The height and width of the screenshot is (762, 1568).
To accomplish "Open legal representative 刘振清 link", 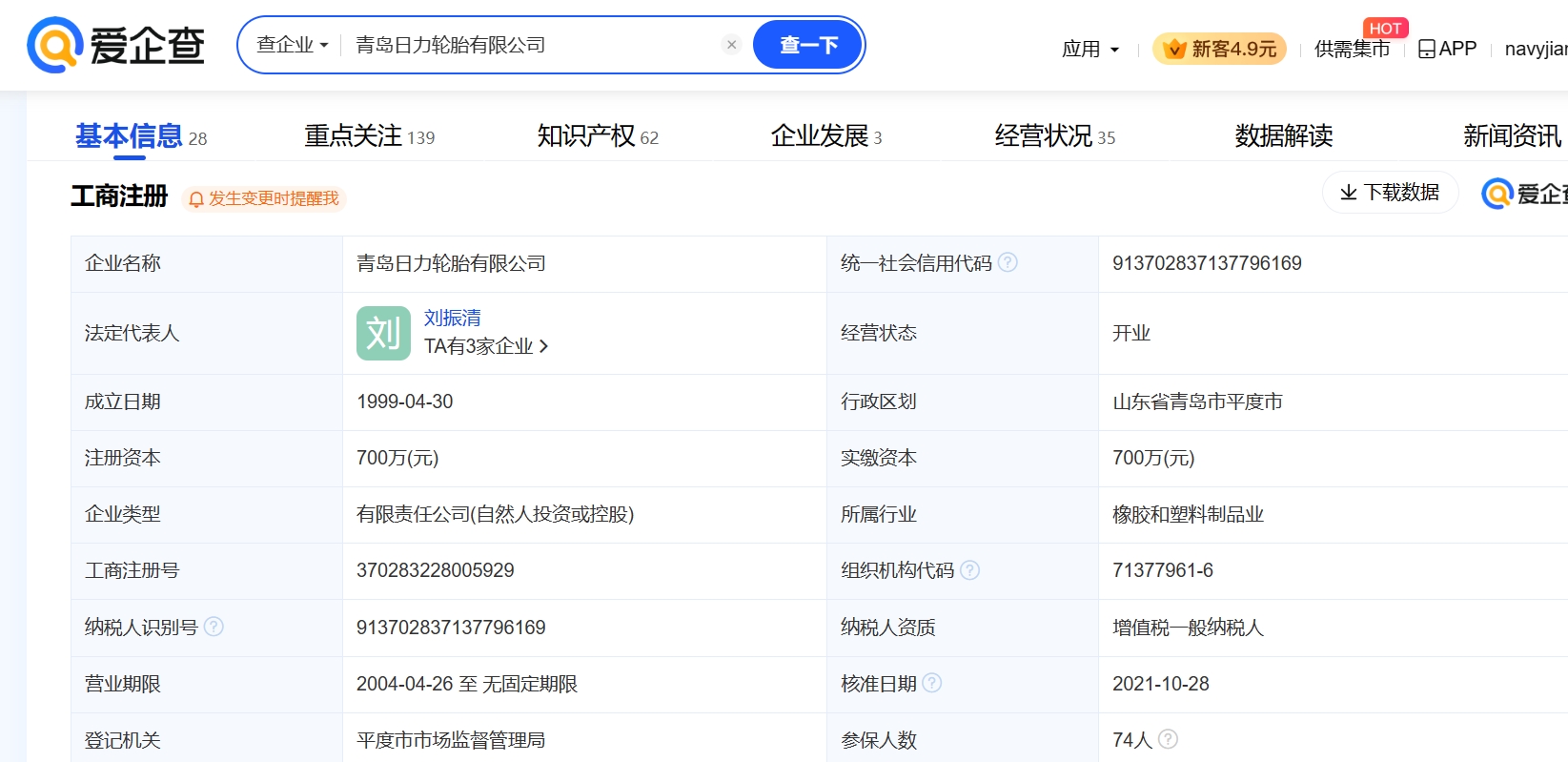I will point(453,318).
